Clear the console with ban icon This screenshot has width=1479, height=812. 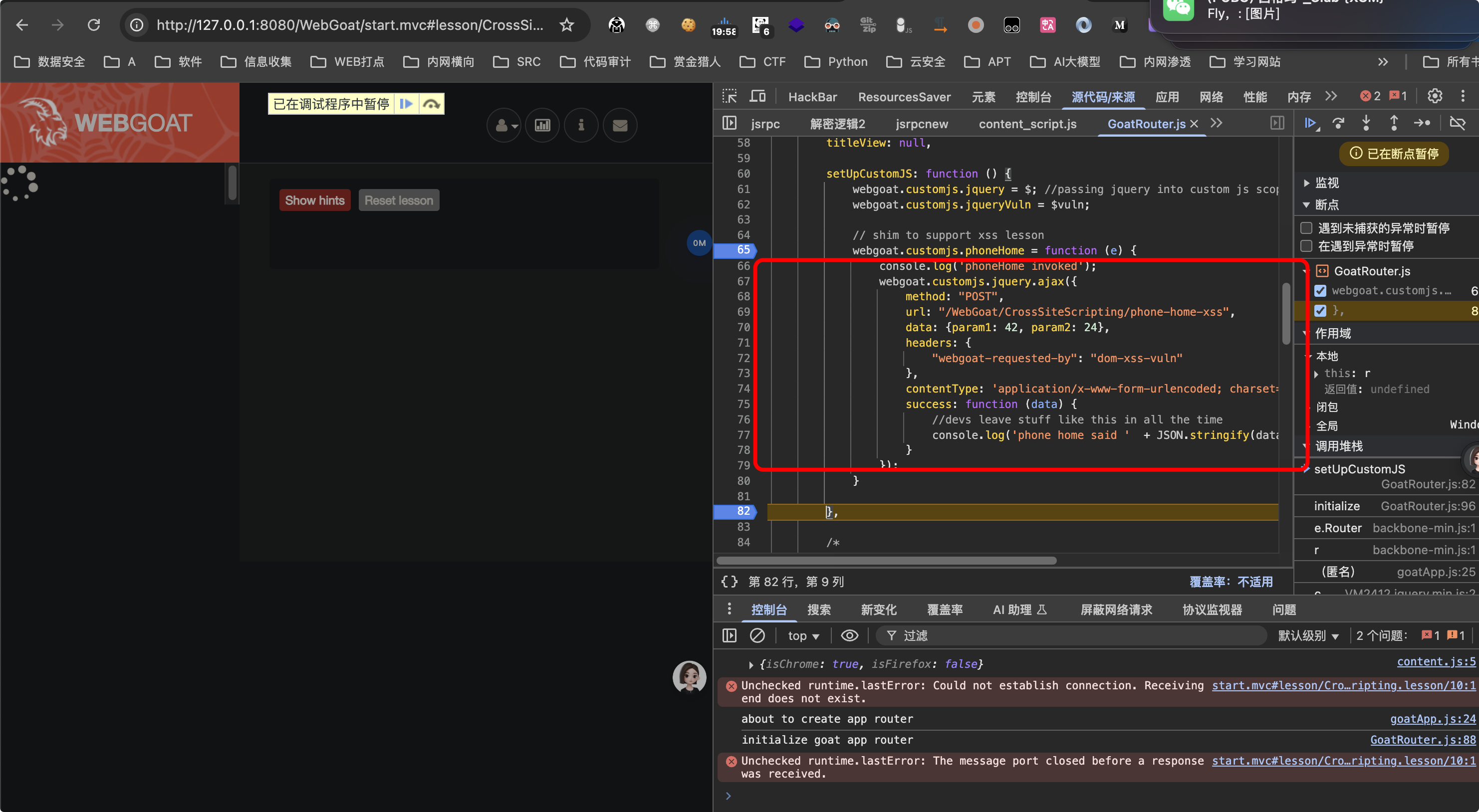pyautogui.click(x=757, y=635)
